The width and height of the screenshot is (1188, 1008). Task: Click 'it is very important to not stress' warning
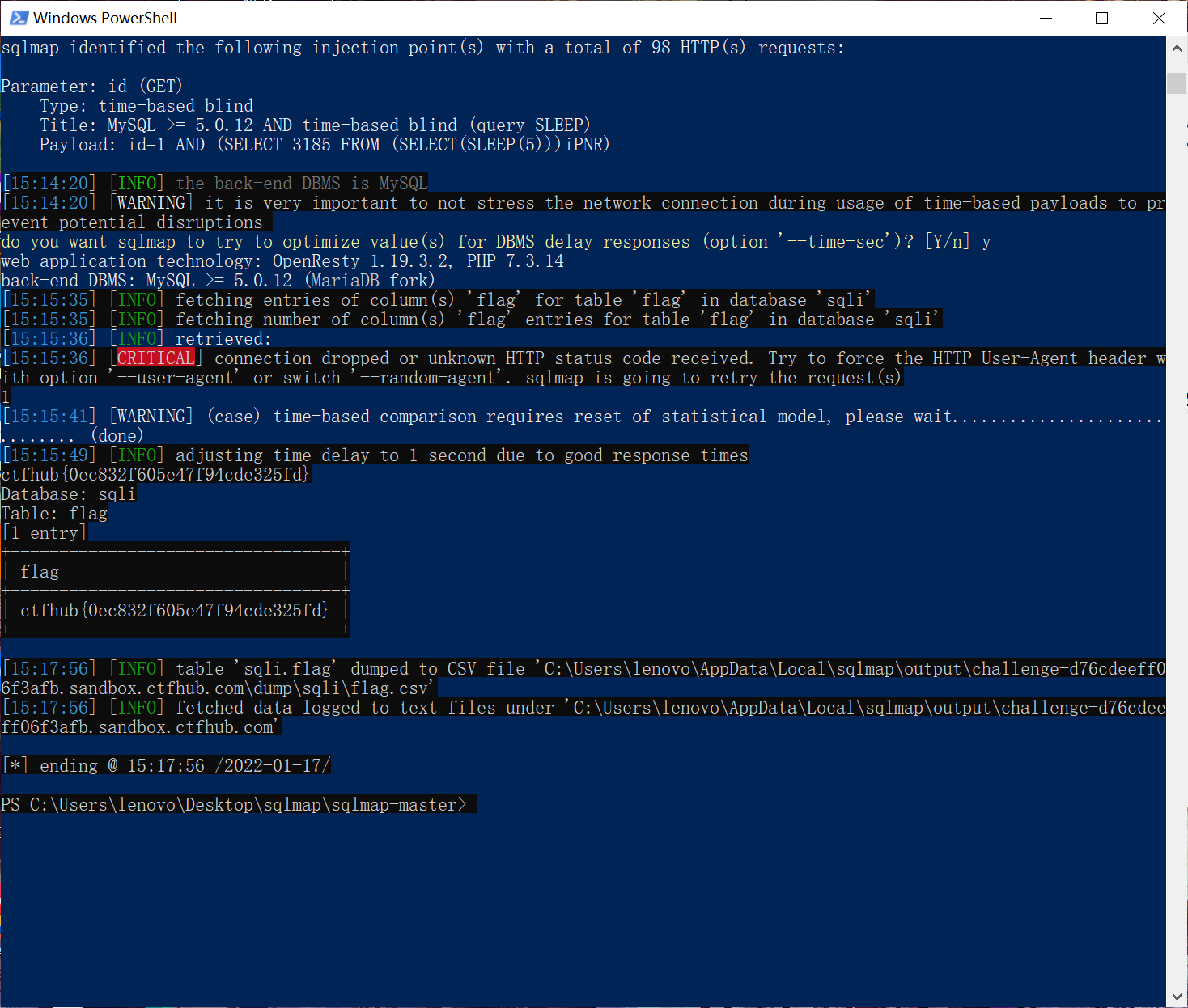583,213
